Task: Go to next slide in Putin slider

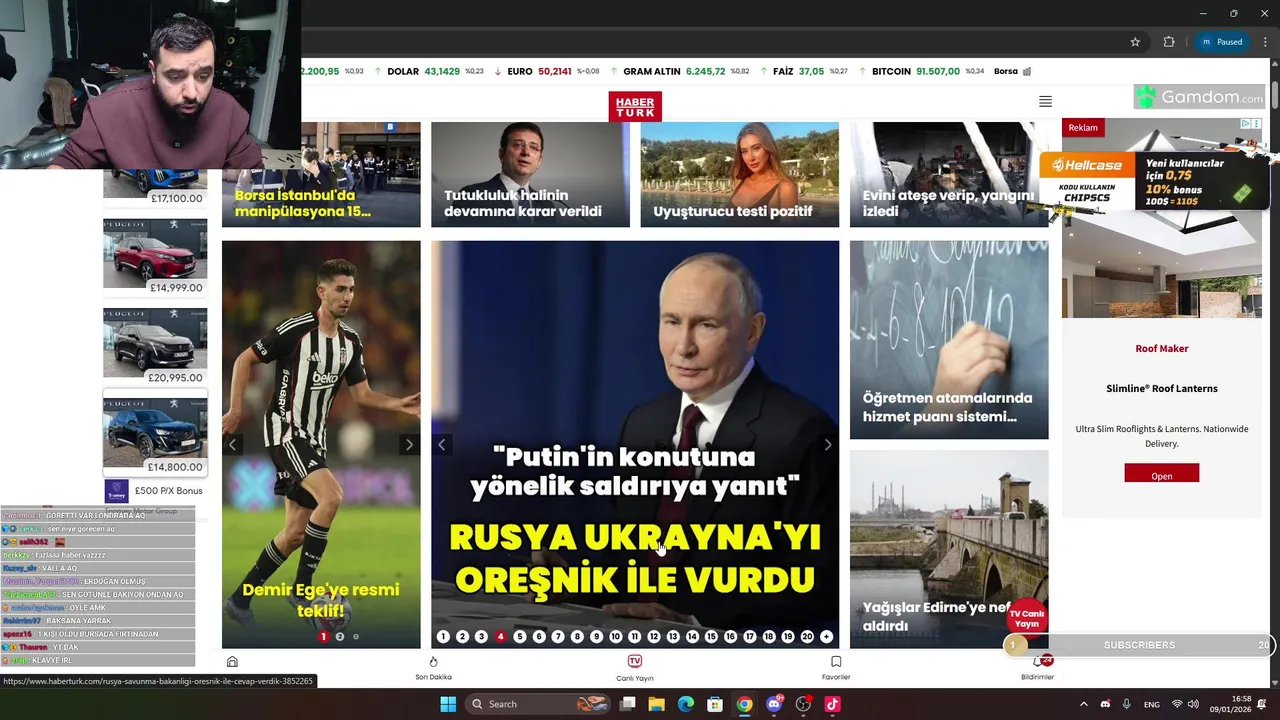Action: (827, 445)
